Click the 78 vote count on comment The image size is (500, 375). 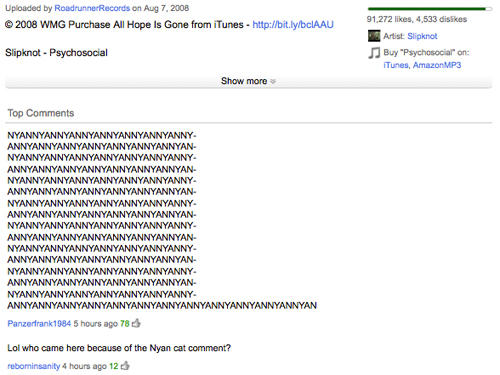(125, 323)
